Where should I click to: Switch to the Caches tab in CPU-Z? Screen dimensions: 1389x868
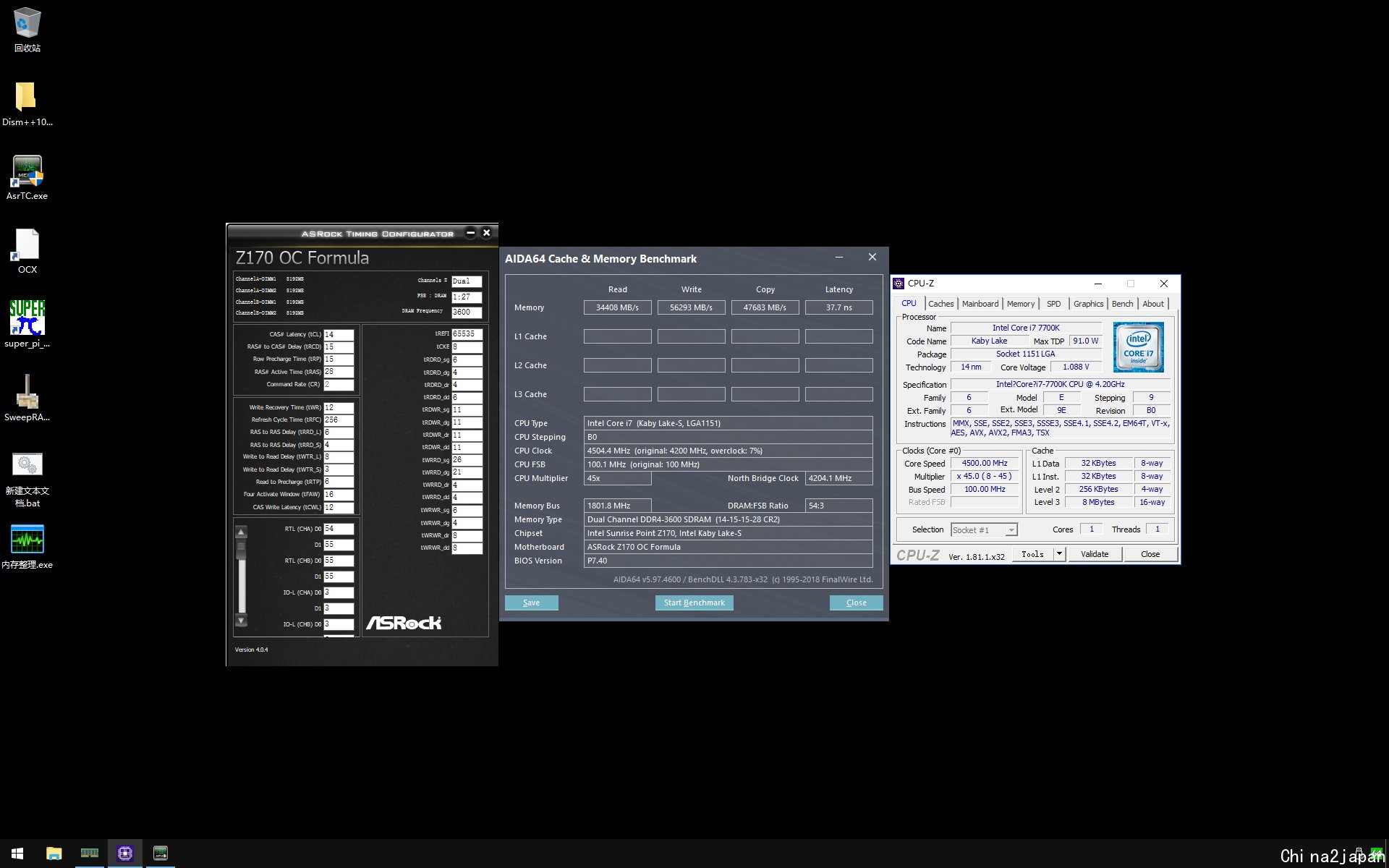[x=940, y=304]
